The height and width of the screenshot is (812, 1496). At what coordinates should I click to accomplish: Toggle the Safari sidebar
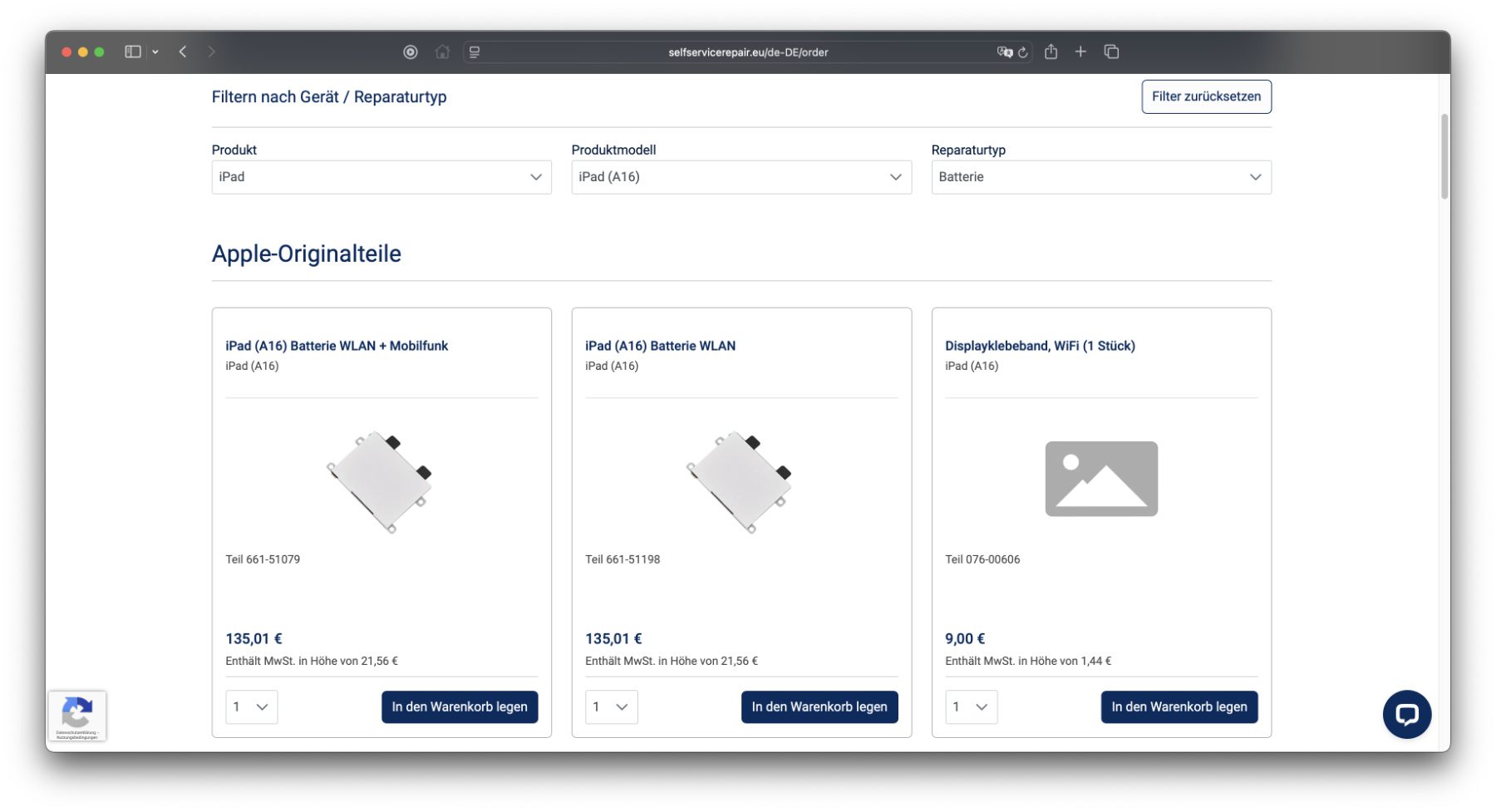pos(133,52)
